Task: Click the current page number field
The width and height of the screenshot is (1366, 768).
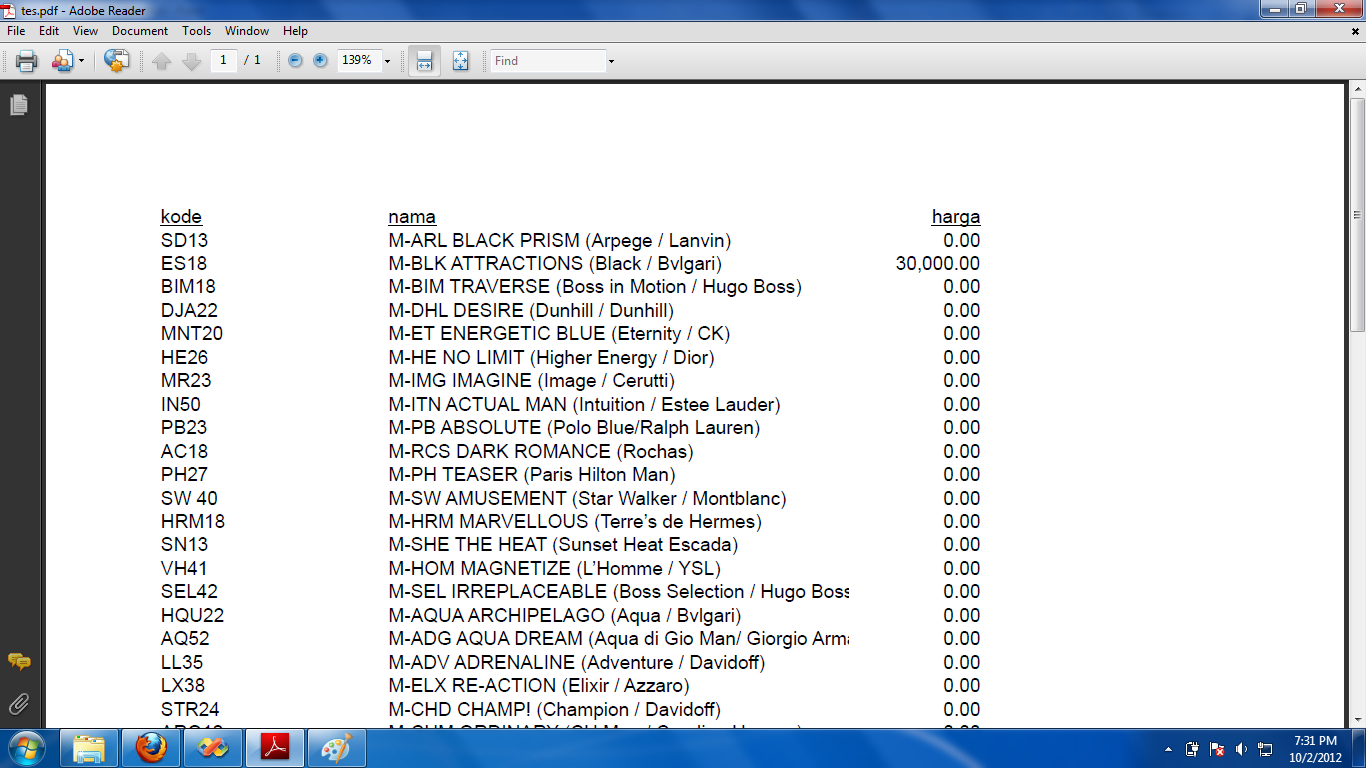Action: tap(223, 61)
